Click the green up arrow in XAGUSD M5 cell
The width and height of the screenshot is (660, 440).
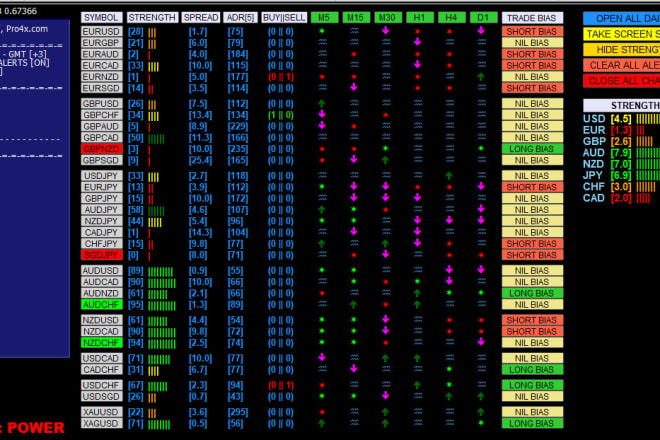coord(322,423)
